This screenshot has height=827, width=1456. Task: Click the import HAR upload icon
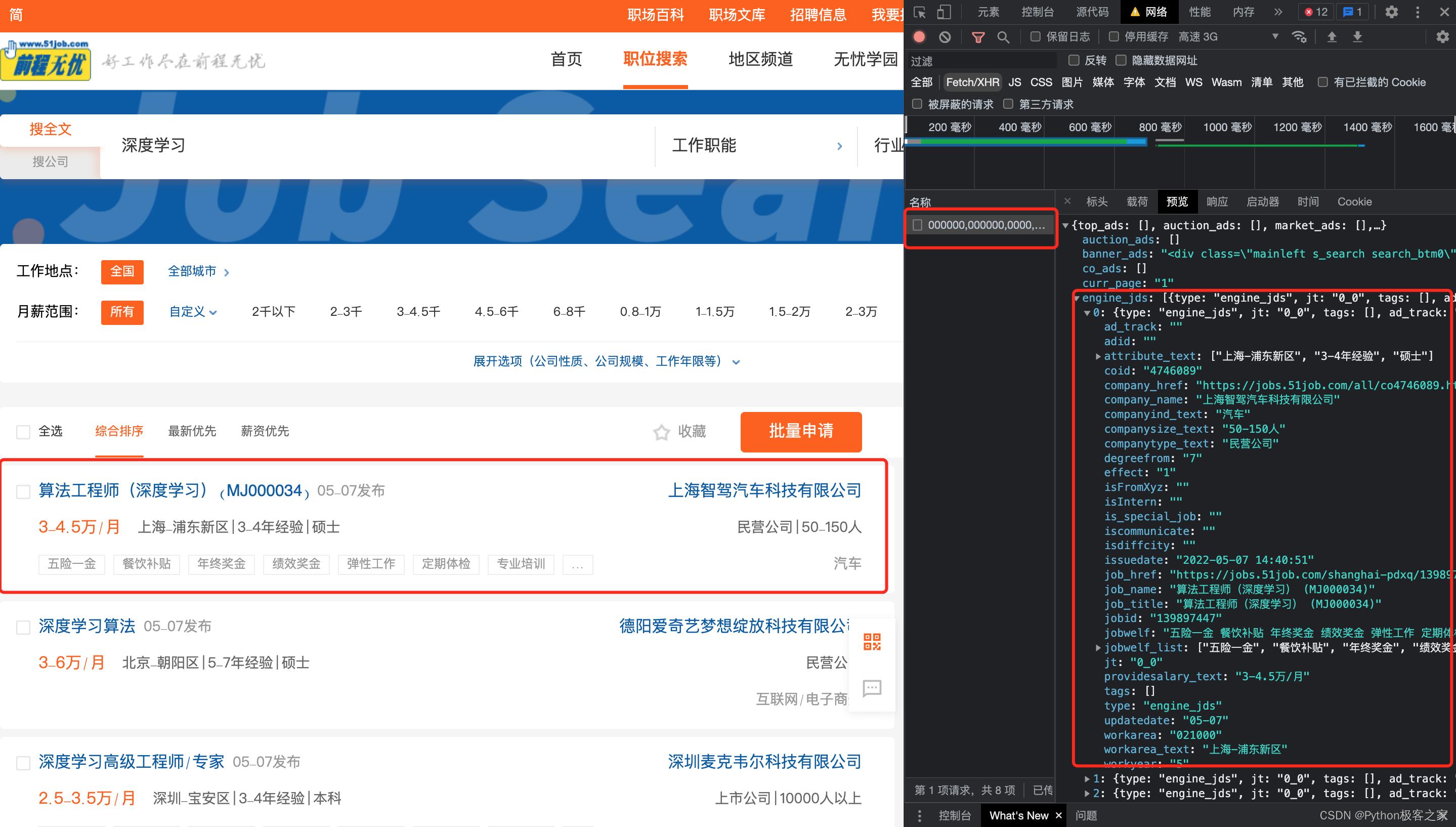pos(1332,37)
